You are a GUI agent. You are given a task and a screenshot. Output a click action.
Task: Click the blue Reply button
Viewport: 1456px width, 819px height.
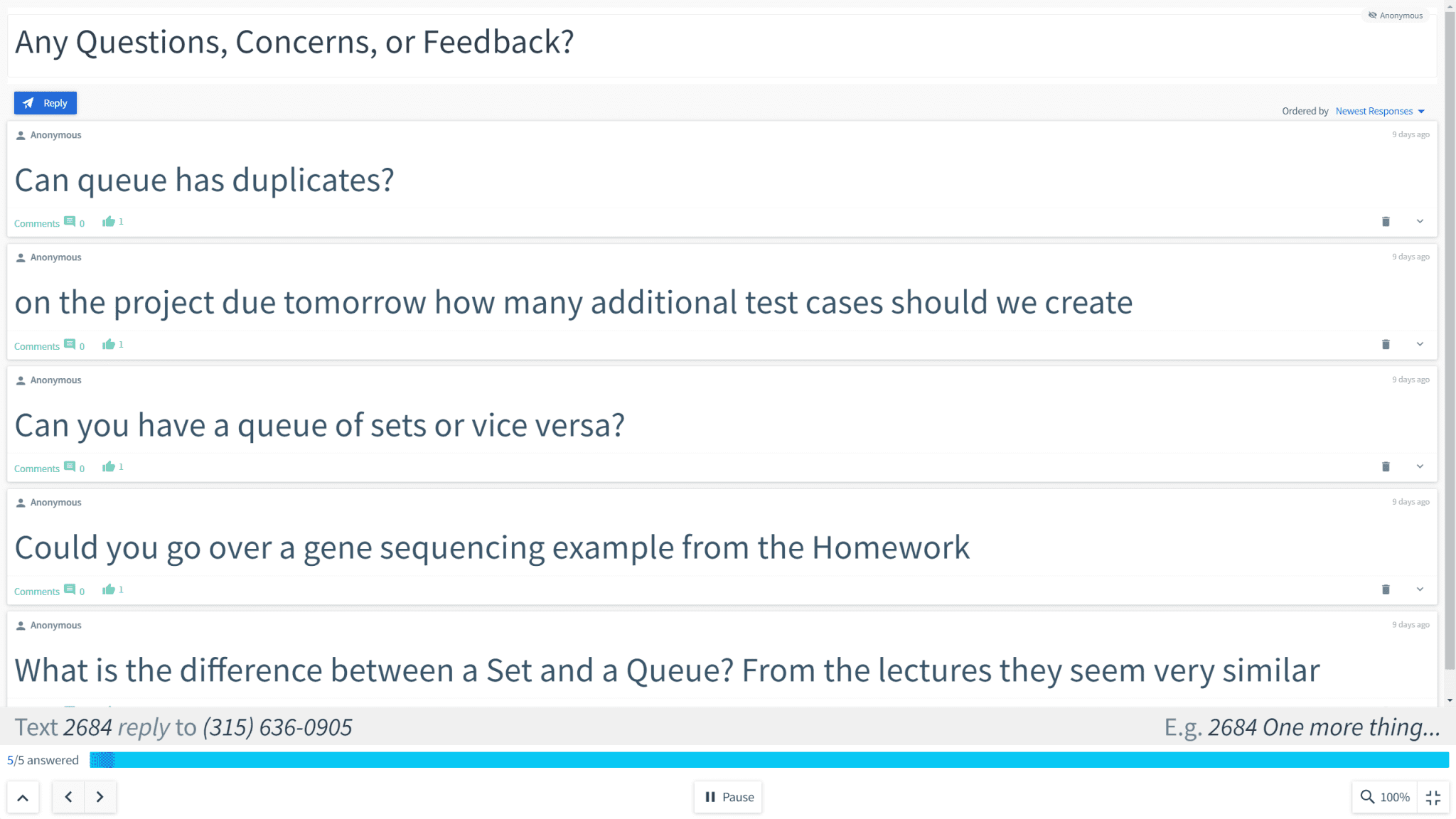click(x=45, y=103)
